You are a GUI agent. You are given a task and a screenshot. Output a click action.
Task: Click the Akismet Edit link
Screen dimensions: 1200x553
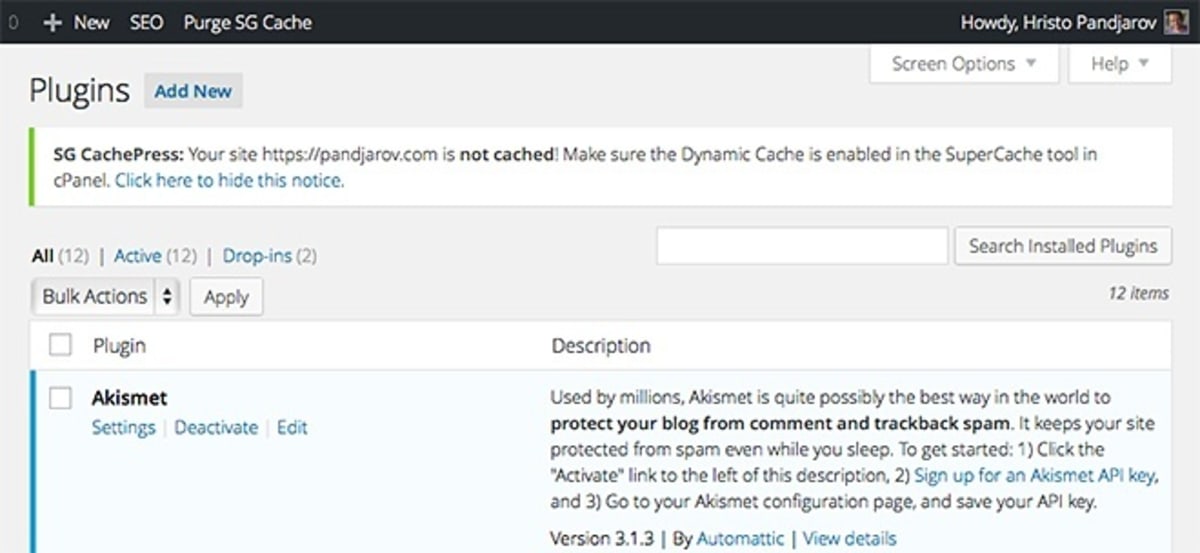coord(292,427)
